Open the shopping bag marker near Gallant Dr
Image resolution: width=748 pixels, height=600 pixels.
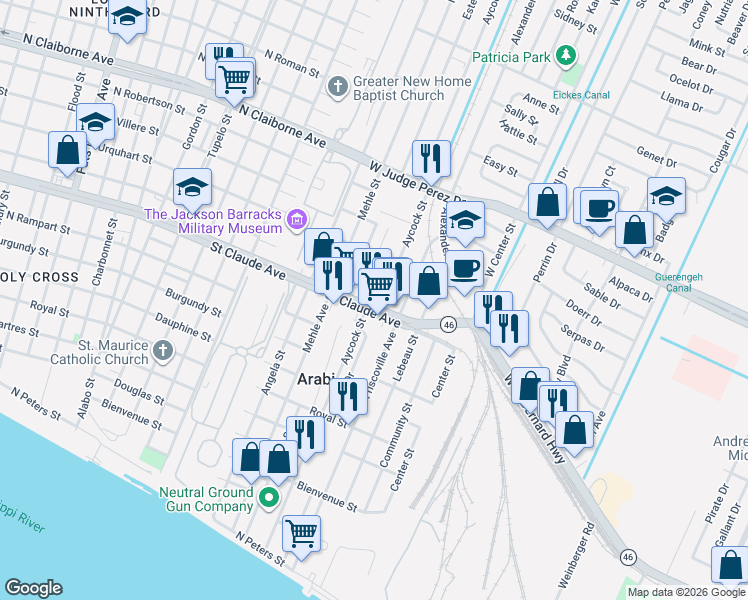(x=730, y=566)
